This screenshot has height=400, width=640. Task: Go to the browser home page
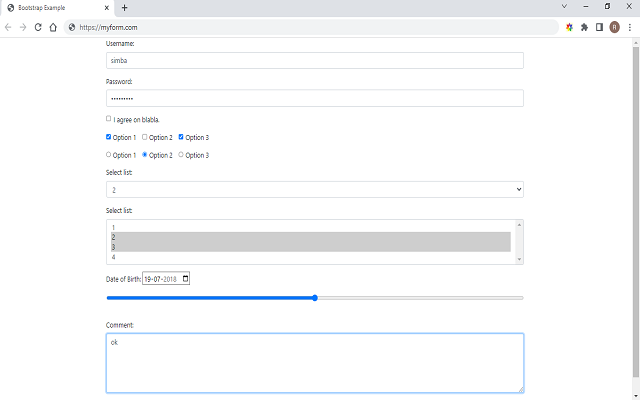54,27
